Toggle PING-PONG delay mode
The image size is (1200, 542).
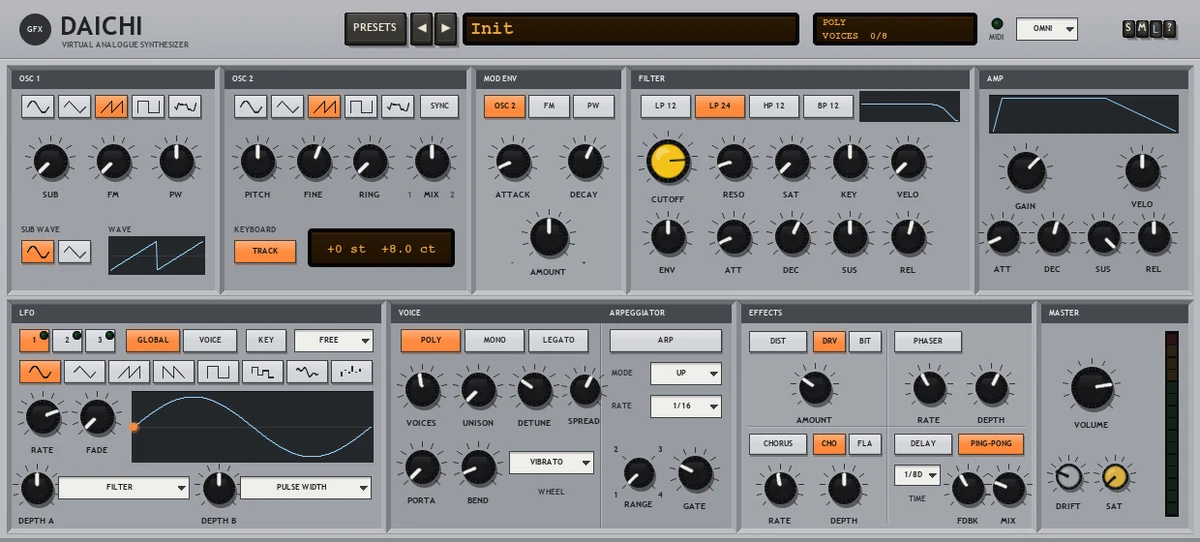[x=991, y=444]
